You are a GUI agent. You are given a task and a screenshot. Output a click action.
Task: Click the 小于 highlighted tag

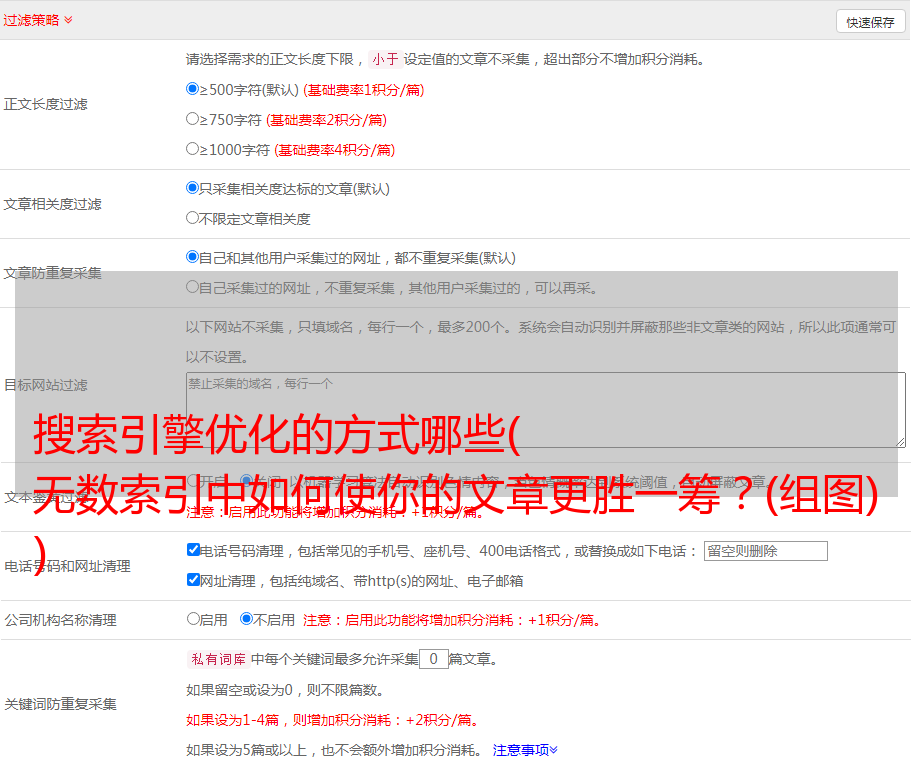coord(385,59)
